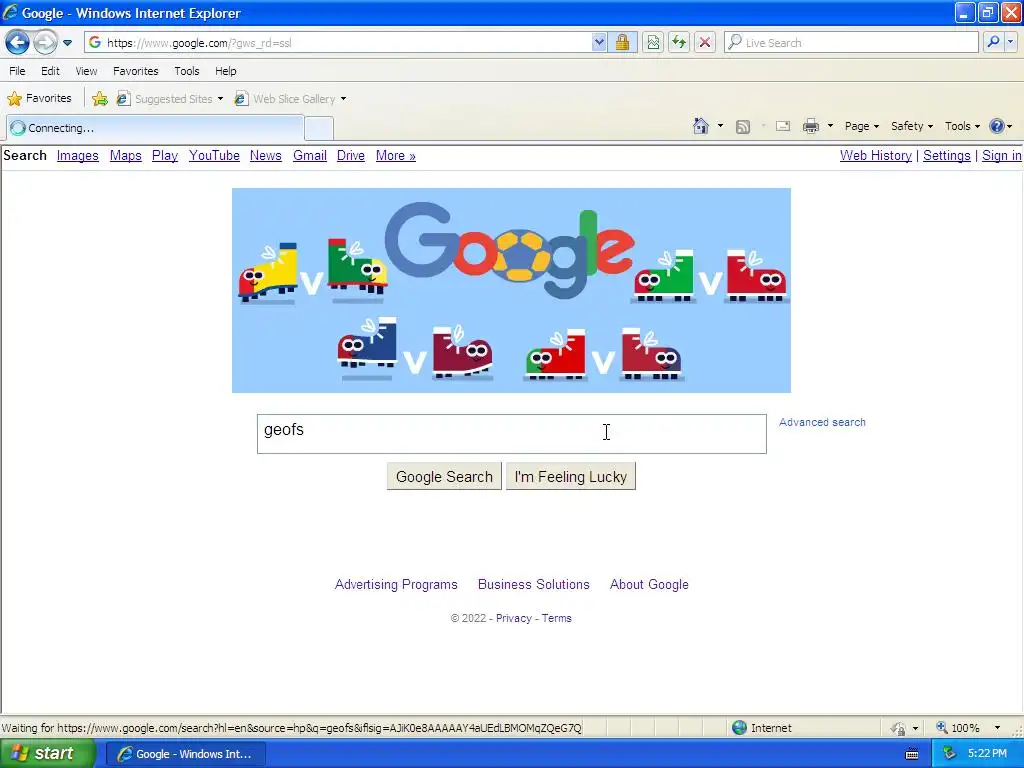Open the Tools menu in menu bar
Image resolution: width=1024 pixels, height=768 pixels.
[187, 71]
